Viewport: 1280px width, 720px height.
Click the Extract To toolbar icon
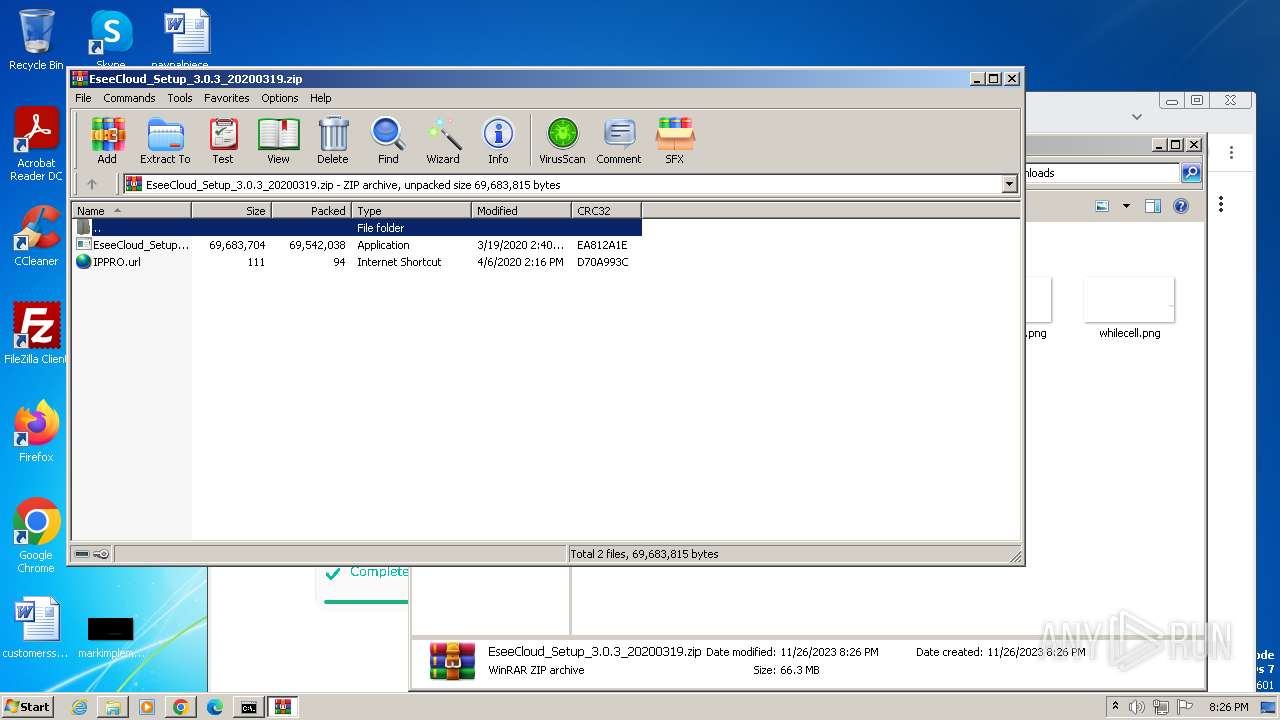coord(165,140)
